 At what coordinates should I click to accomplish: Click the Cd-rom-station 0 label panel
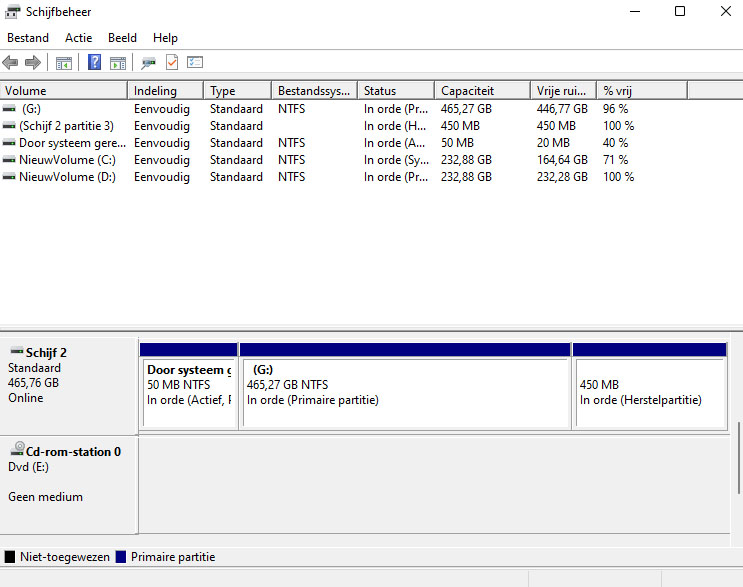click(x=69, y=485)
